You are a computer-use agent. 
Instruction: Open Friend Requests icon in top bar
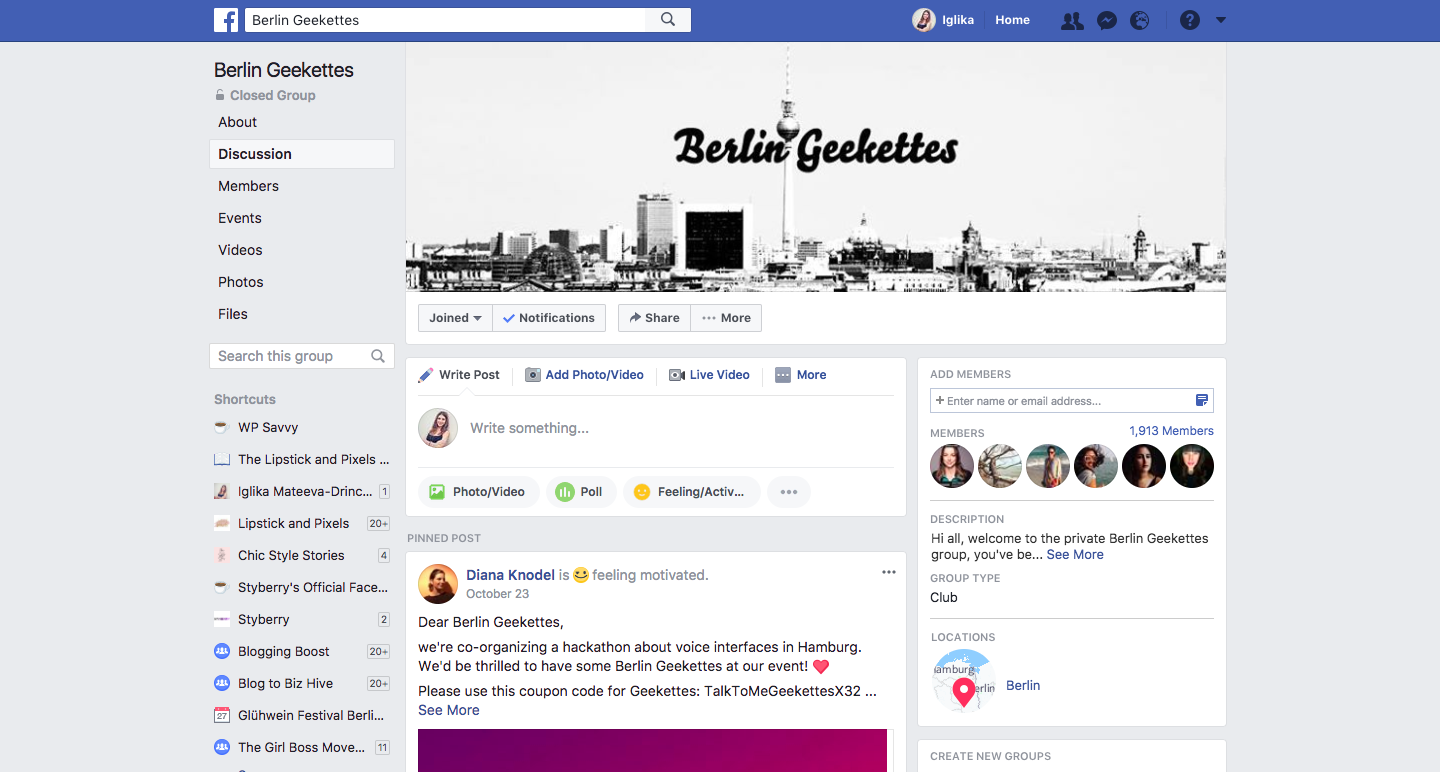(x=1072, y=20)
